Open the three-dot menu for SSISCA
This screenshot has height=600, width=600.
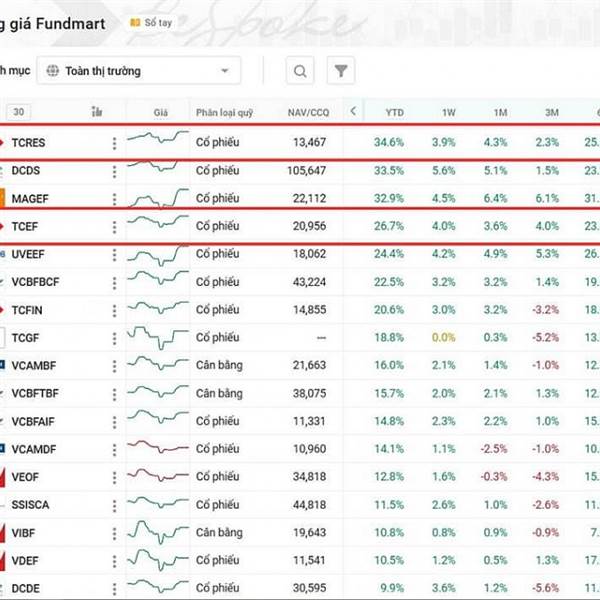click(114, 504)
